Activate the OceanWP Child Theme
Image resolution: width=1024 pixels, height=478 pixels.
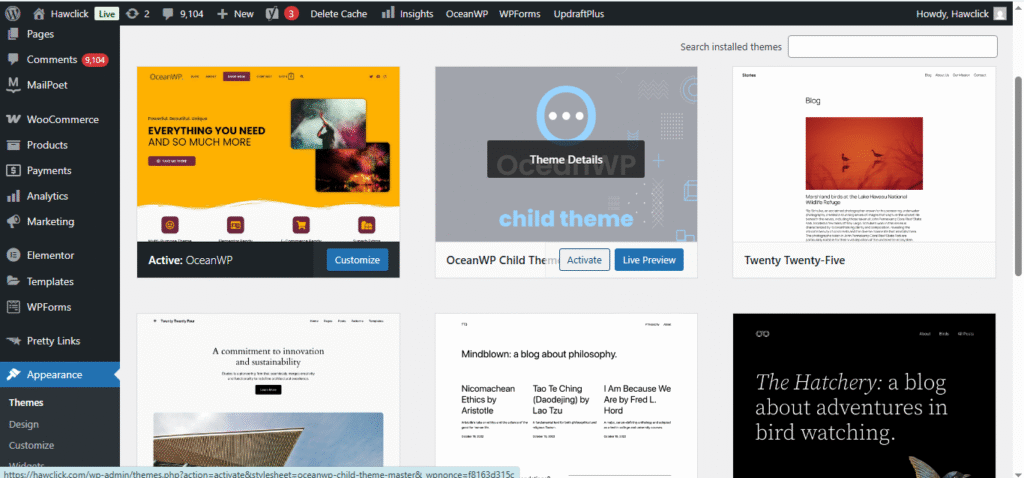(x=584, y=260)
